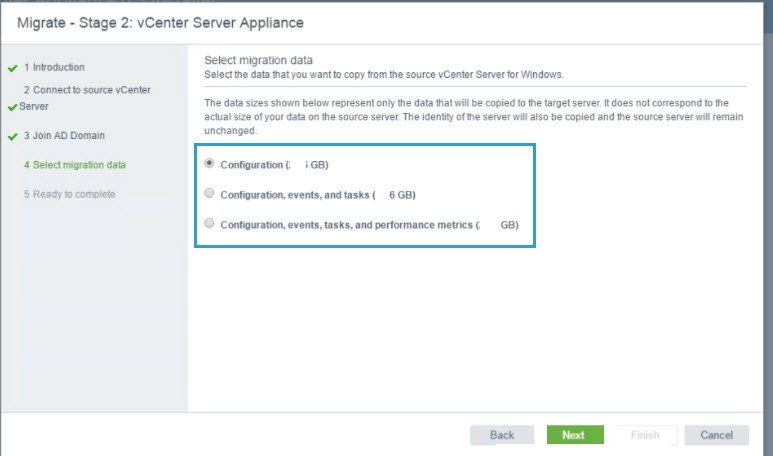Click the Migrate - Stage 2 dialog title

click(160, 22)
